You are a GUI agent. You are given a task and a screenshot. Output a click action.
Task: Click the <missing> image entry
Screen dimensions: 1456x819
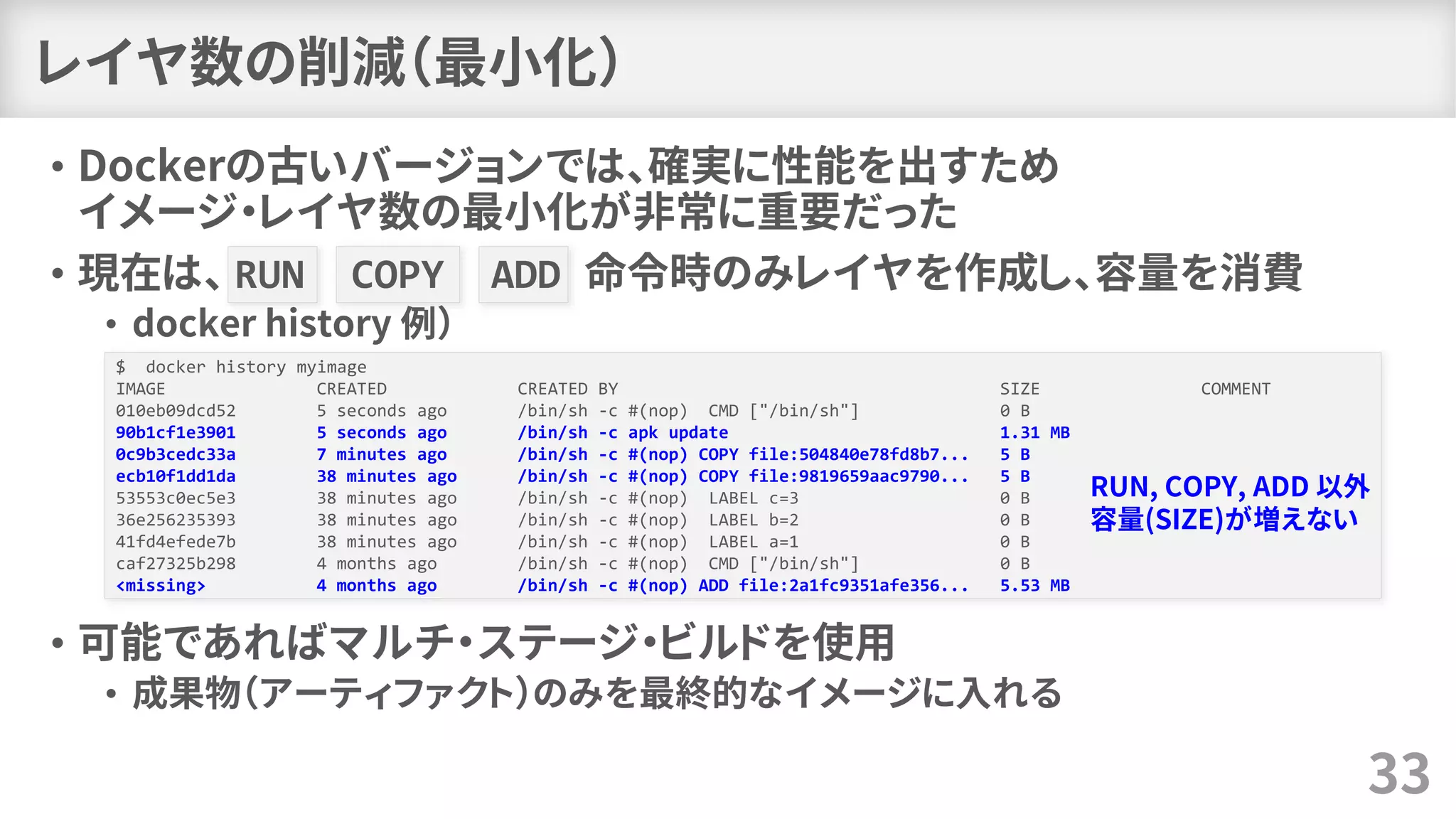[161, 586]
